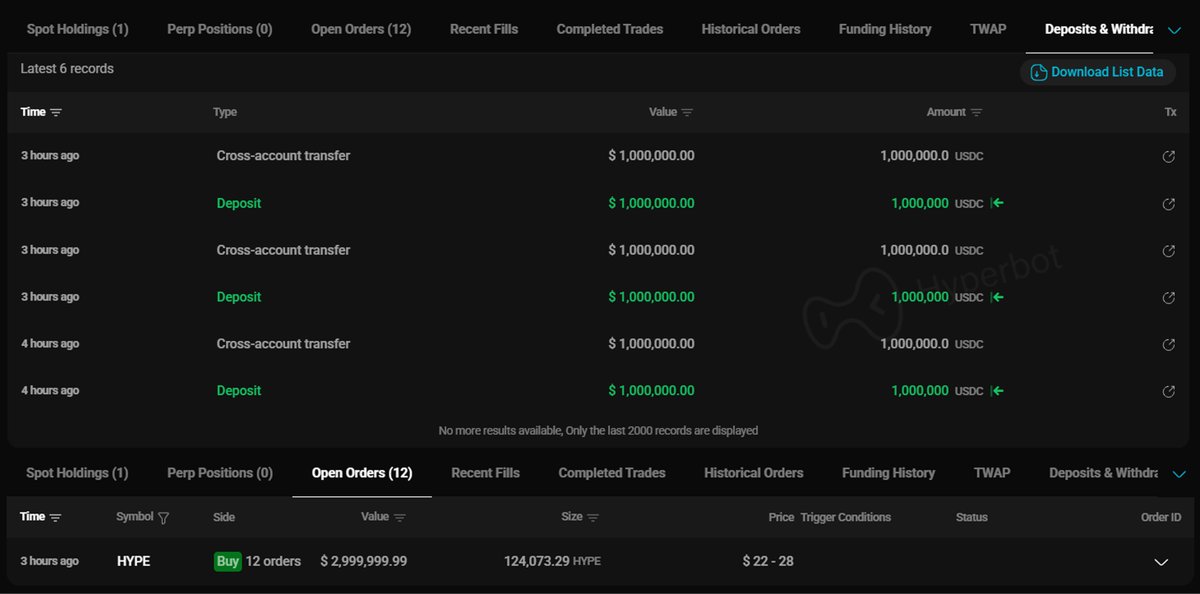
Task: Sort deposits table by Value column icon
Action: (687, 113)
